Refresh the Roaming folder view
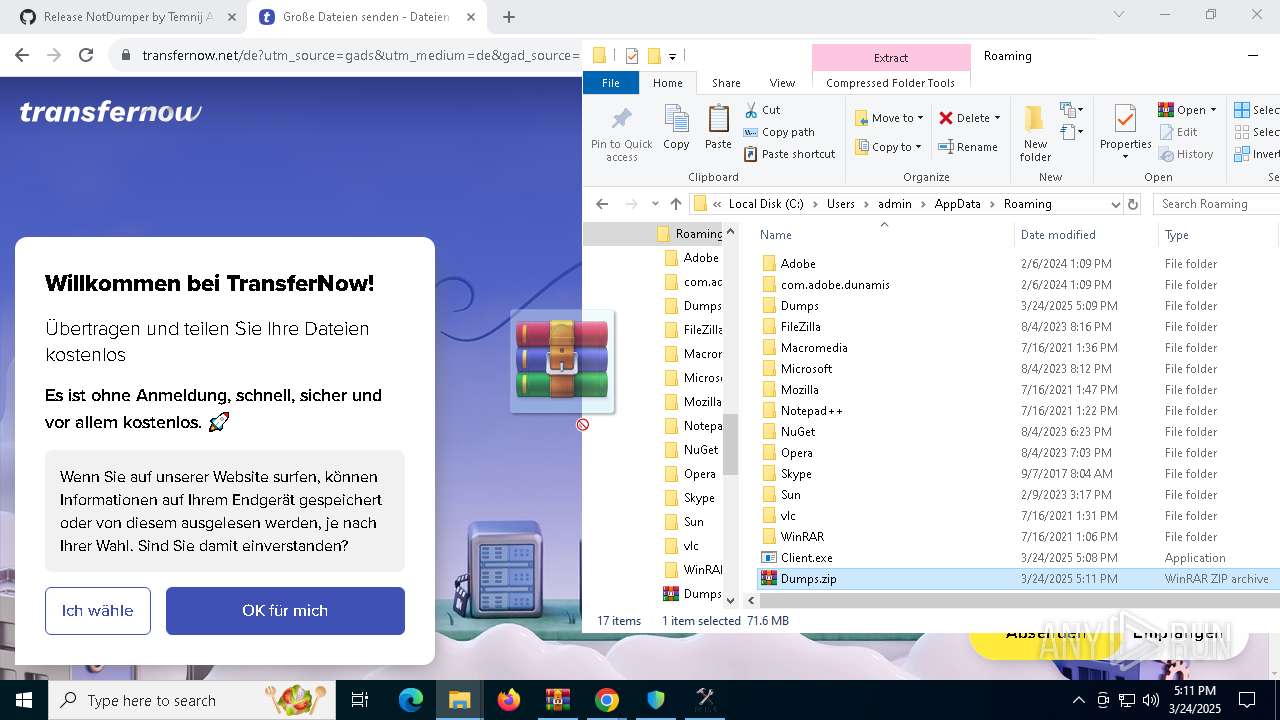The image size is (1280, 720). [1133, 204]
